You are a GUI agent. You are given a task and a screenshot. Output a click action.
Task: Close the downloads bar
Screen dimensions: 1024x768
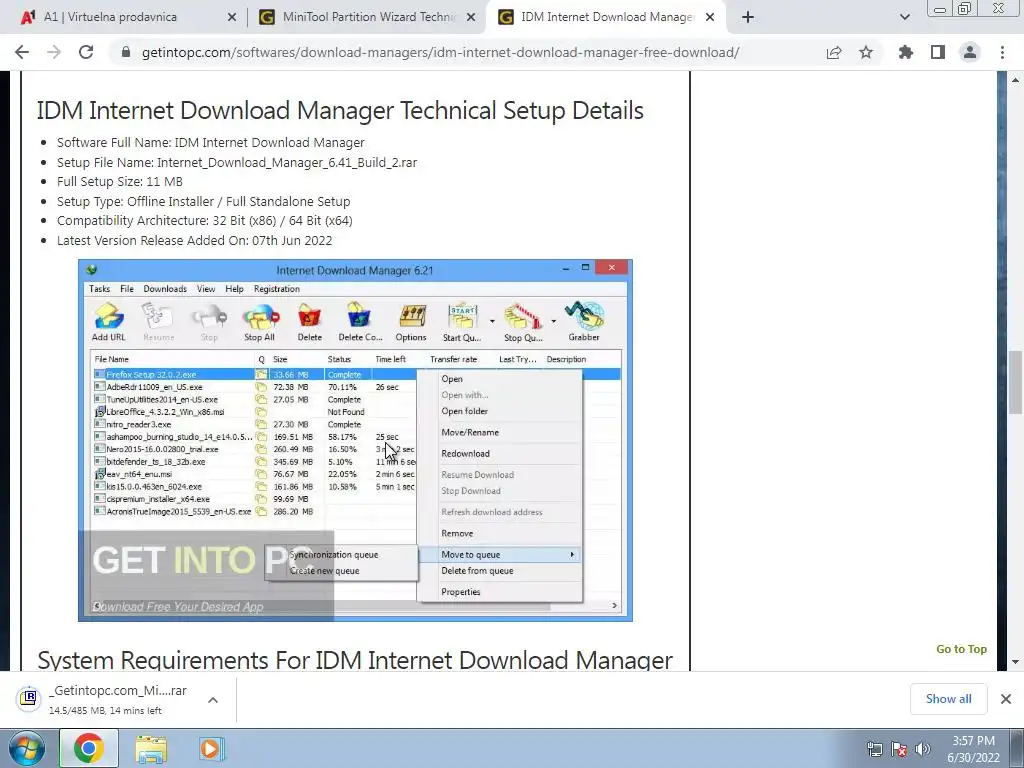pyautogui.click(x=1006, y=699)
